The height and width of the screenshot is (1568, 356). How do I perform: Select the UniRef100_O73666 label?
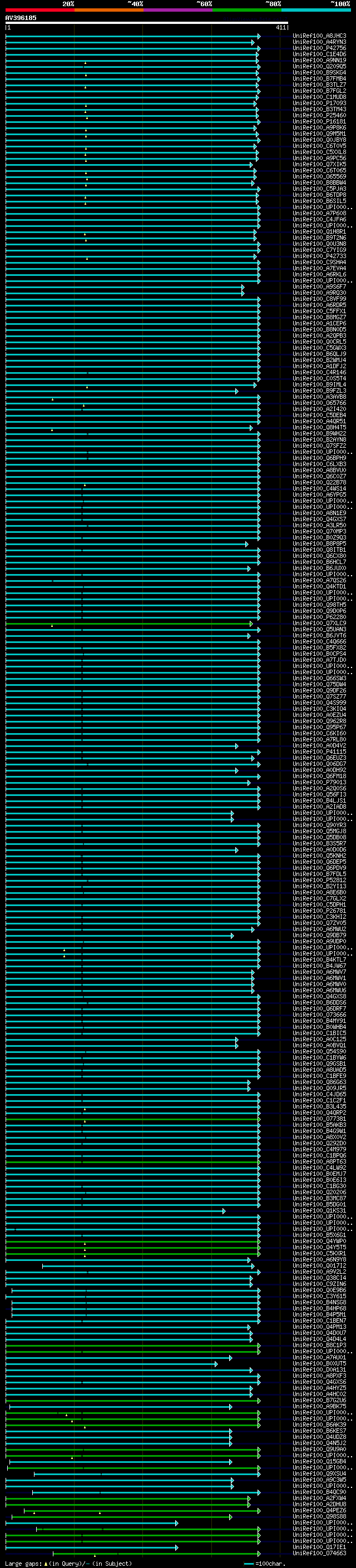[x=319, y=1015]
